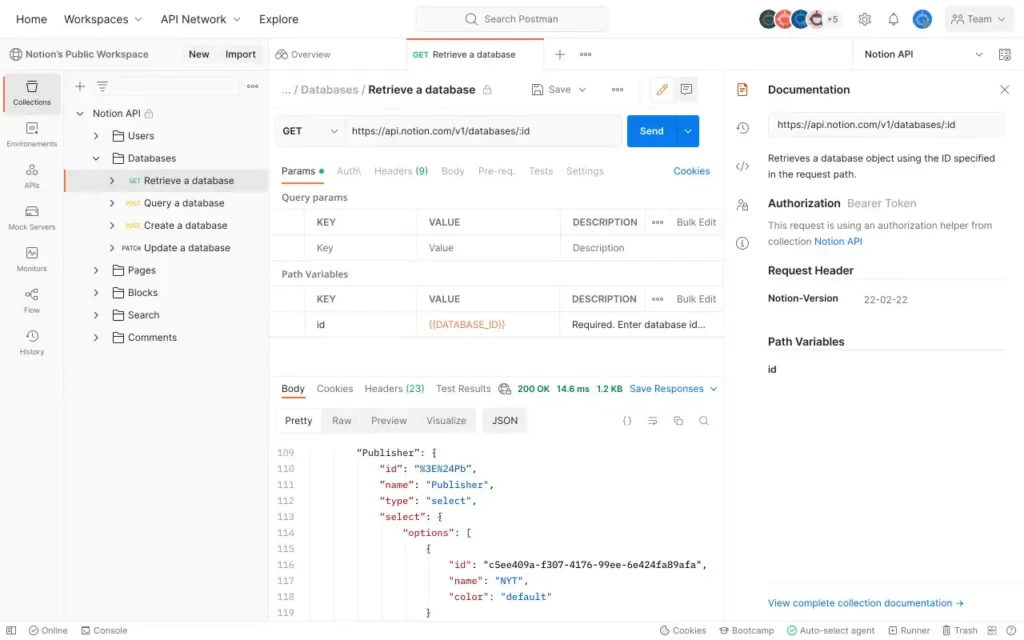The height and width of the screenshot is (640, 1024).
Task: Toggle word wrap icon in response toolbar
Action: 652,421
